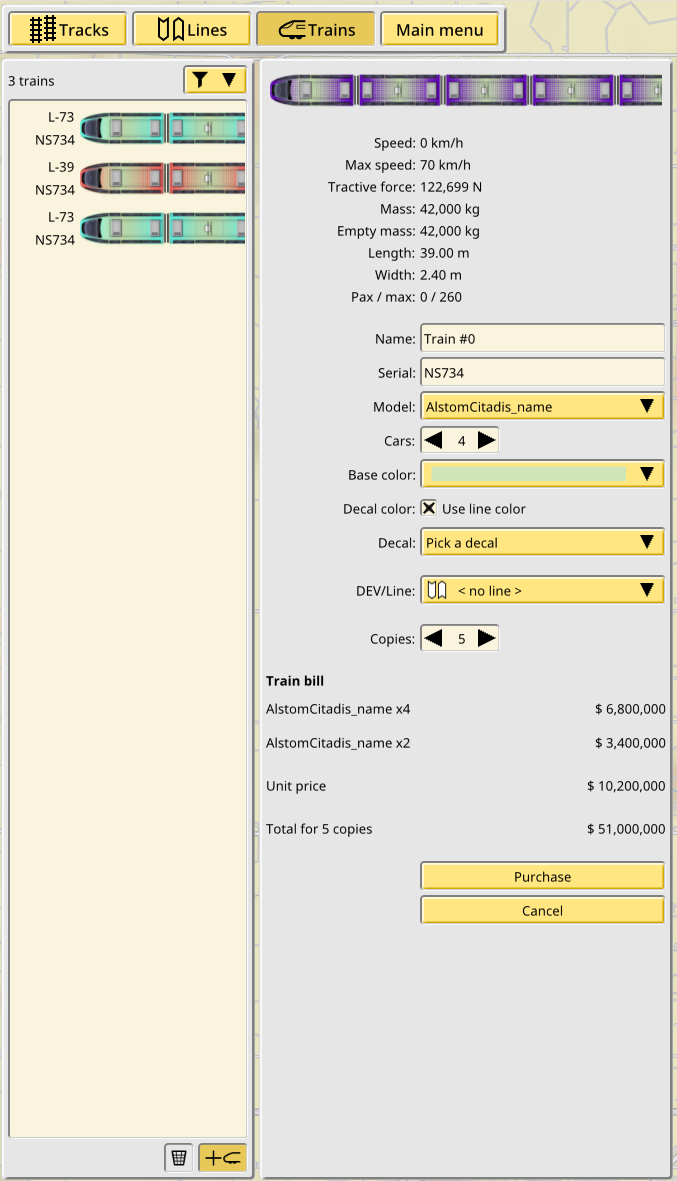The image size is (677, 1181).
Task: Click the Serial field NS734
Action: (542, 373)
